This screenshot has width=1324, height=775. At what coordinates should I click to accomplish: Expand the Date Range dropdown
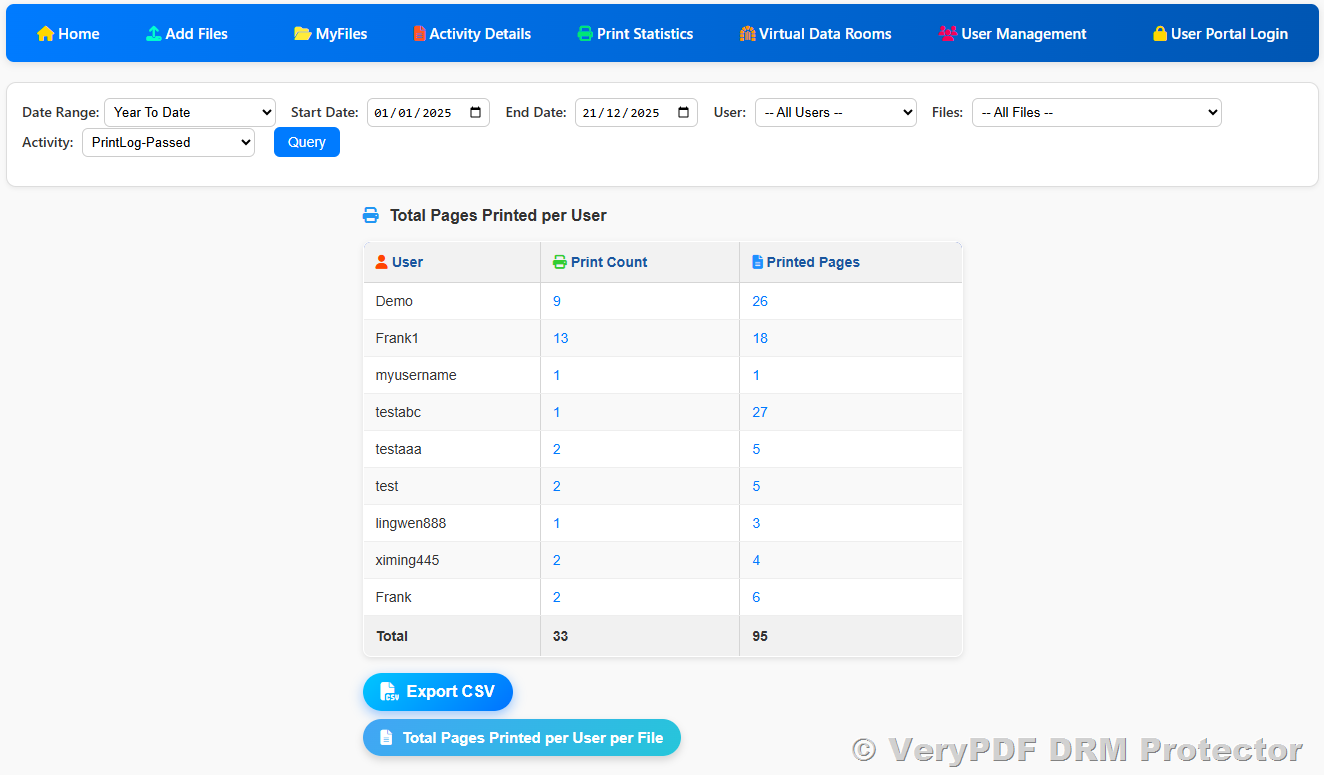point(190,113)
